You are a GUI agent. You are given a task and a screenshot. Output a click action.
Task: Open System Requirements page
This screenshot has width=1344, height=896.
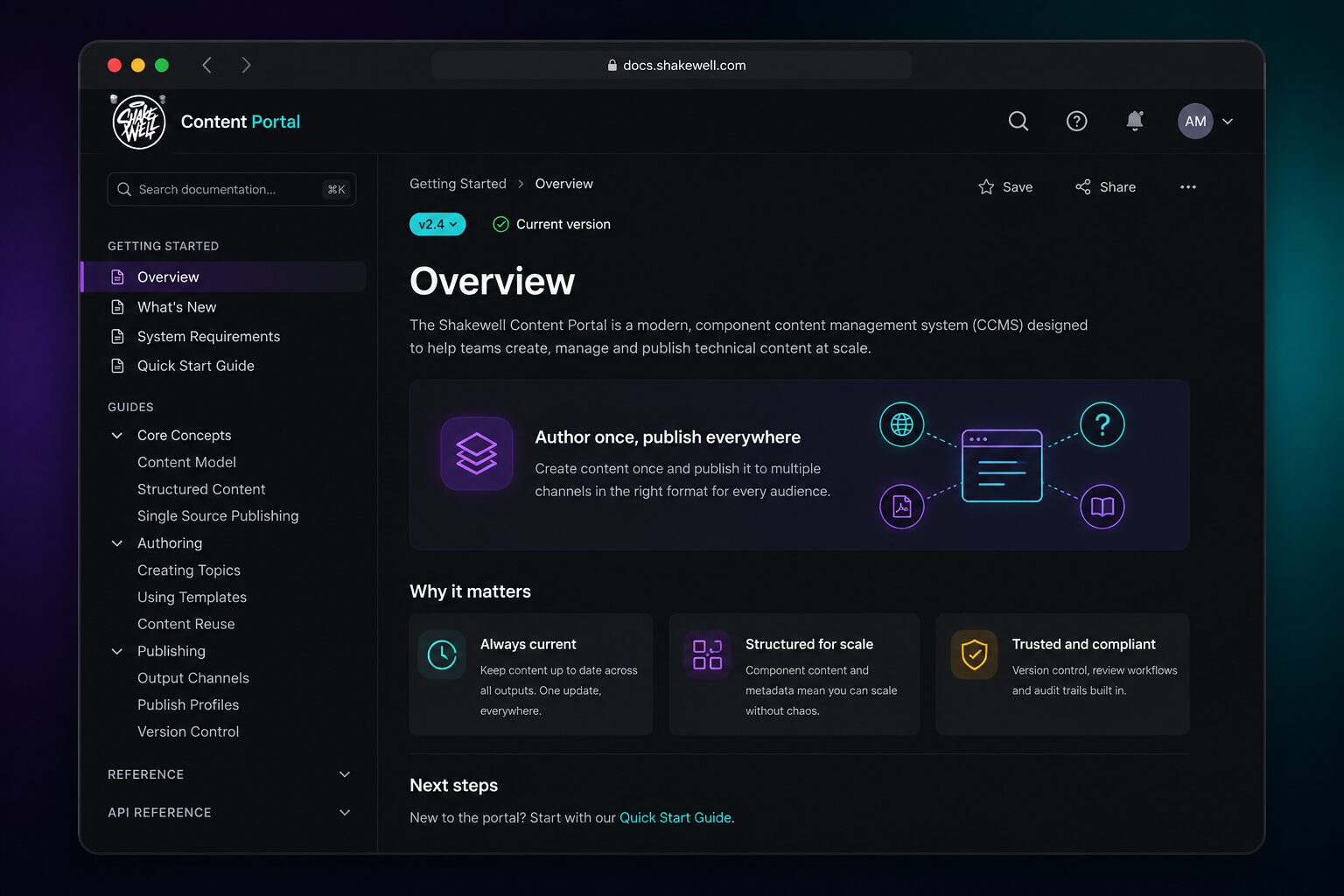[208, 336]
